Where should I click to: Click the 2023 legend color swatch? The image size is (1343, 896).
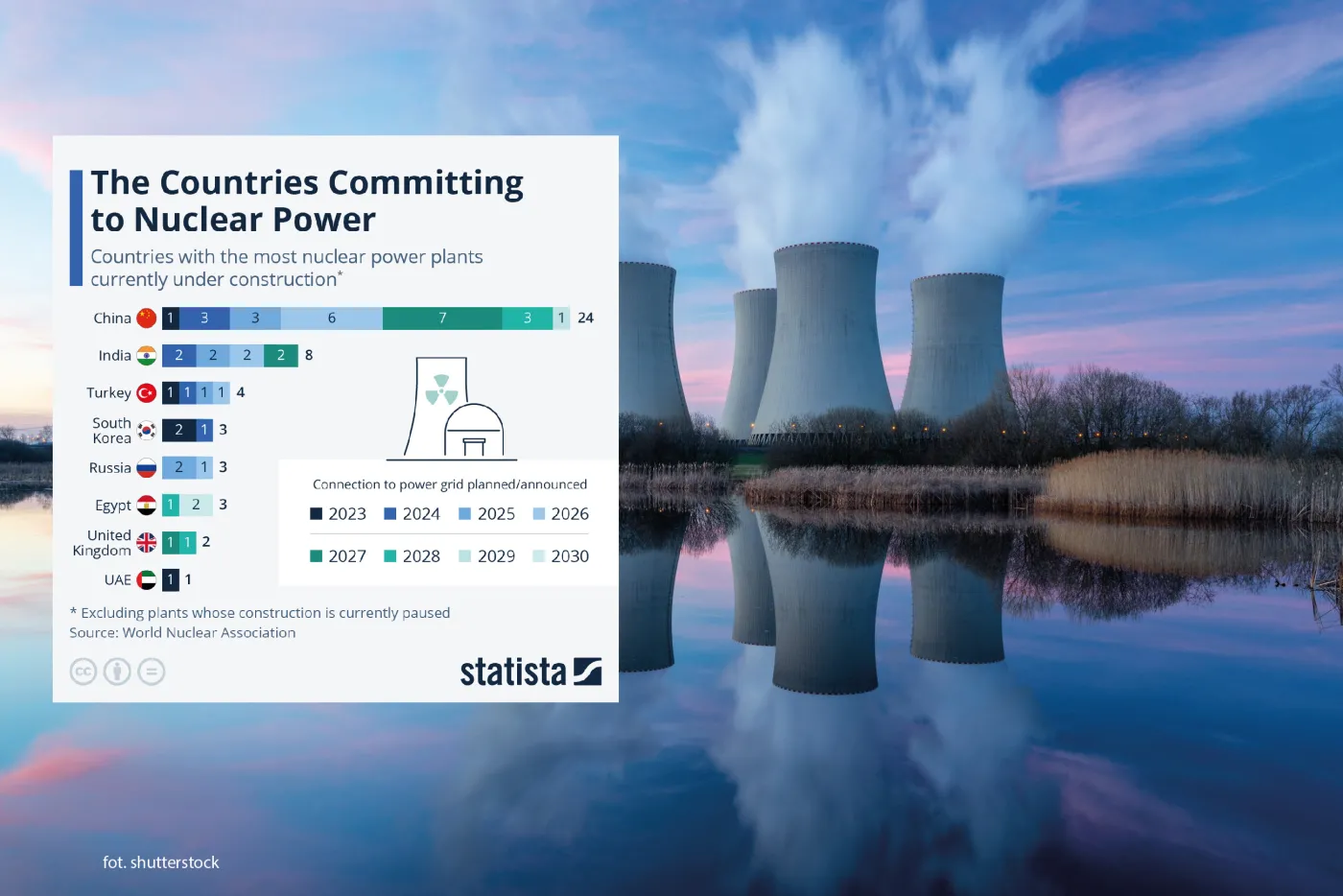317,514
